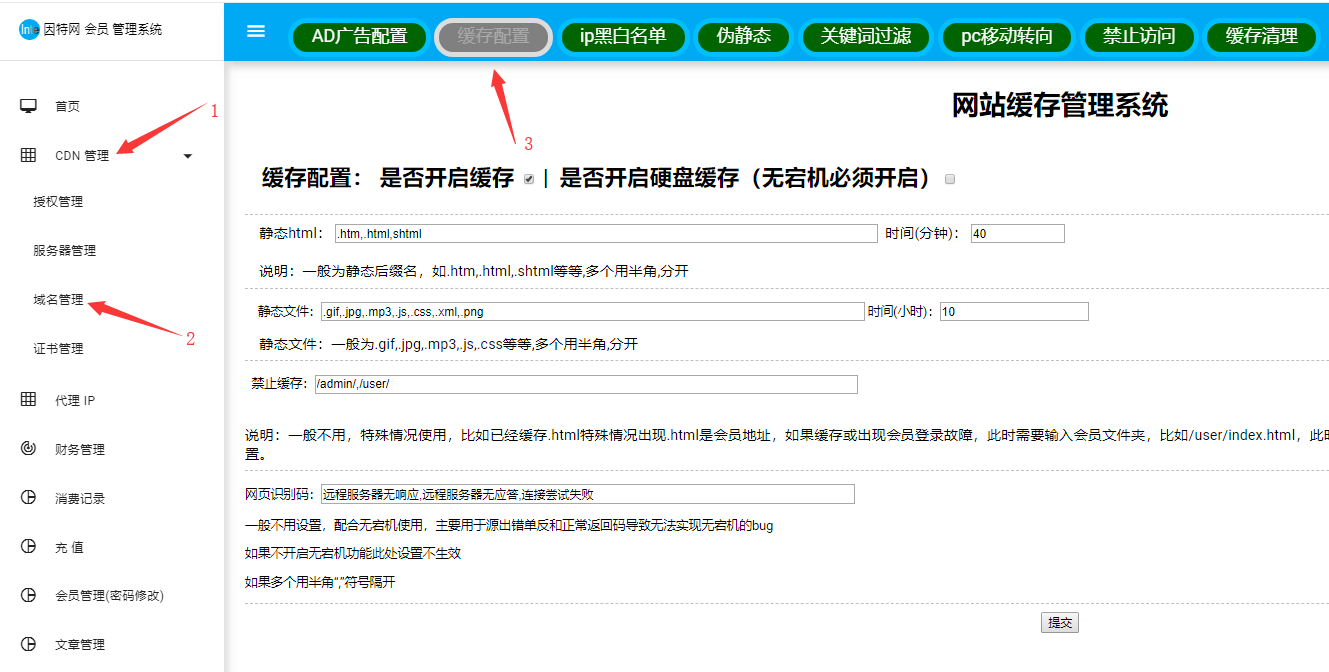Click the 静态html extensions input field
This screenshot has width=1329, height=672.
pyautogui.click(x=606, y=234)
